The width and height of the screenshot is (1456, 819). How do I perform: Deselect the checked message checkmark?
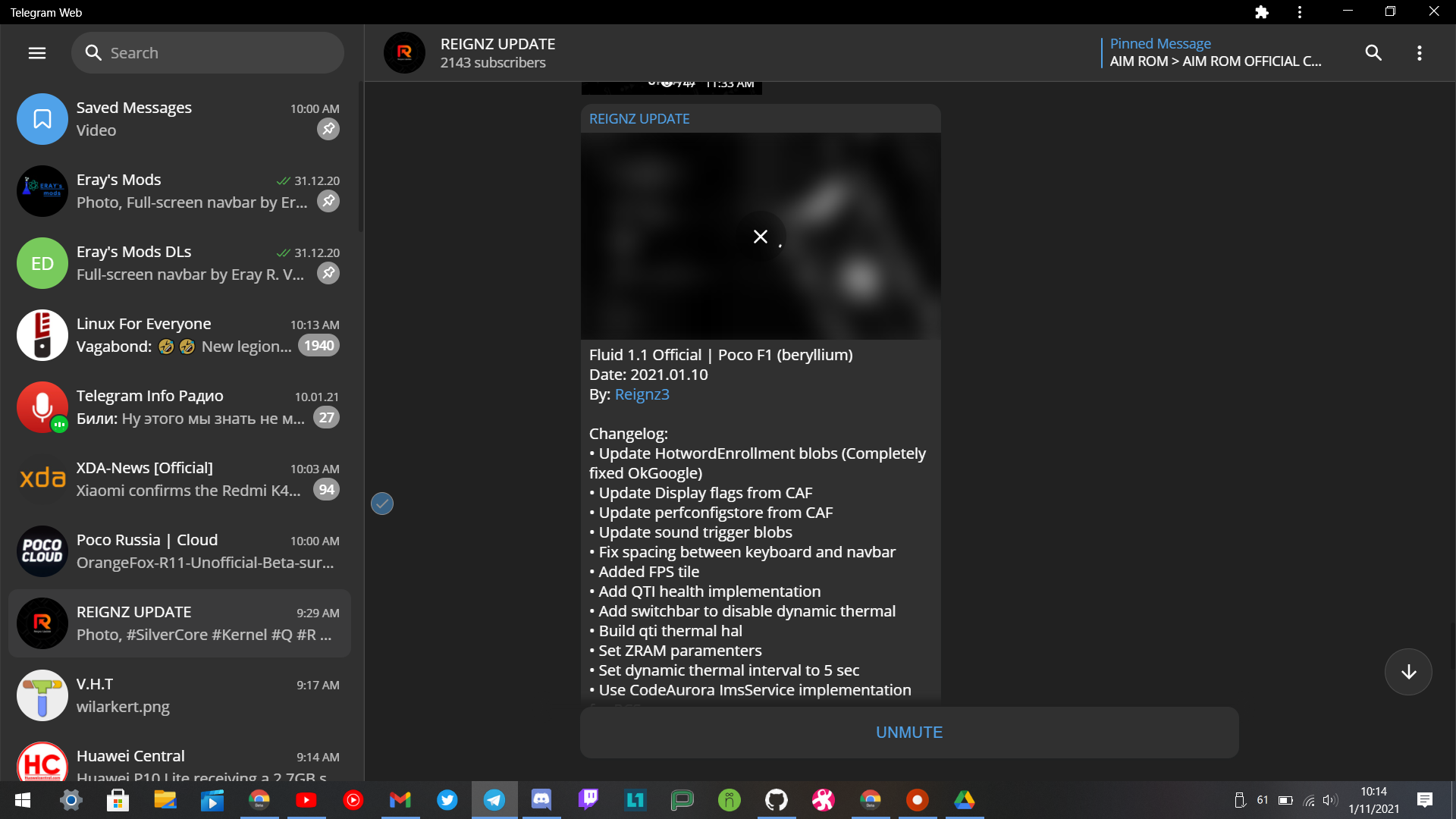pos(381,503)
